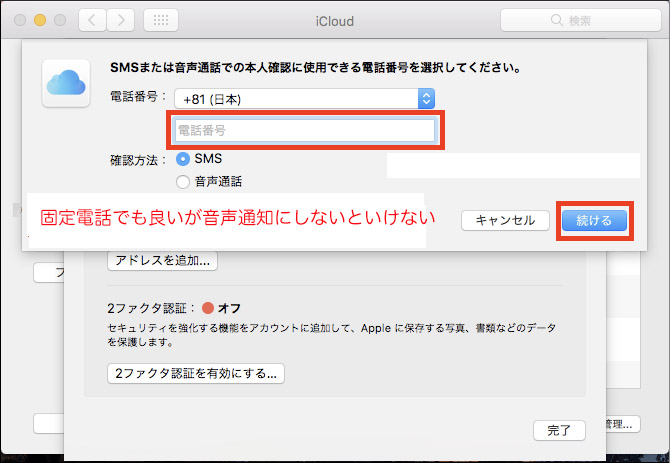
Task: Select the SMS verification option
Action: click(x=183, y=159)
